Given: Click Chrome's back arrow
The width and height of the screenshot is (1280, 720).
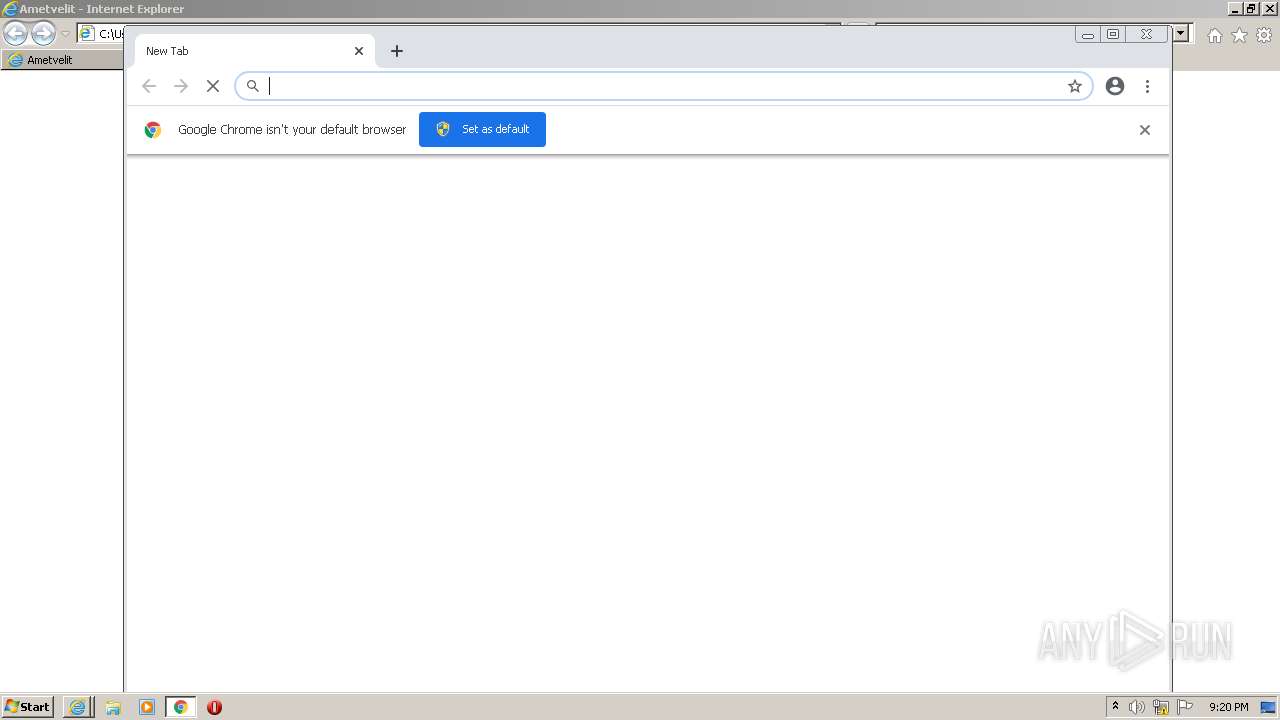Looking at the screenshot, I should click(x=149, y=86).
